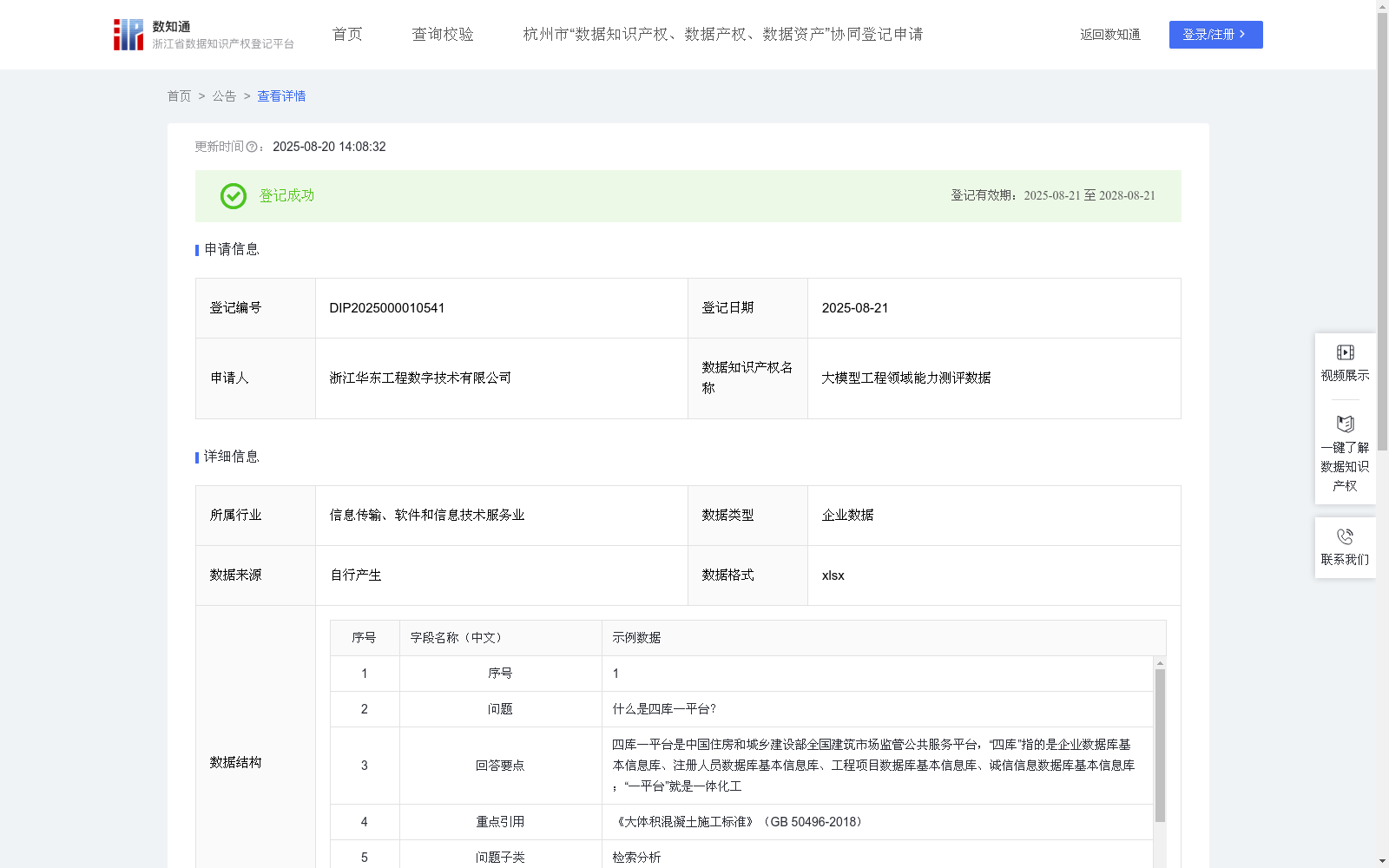Select the name 大模型工程领域能力测评数据
The height and width of the screenshot is (868, 1389).
click(906, 378)
